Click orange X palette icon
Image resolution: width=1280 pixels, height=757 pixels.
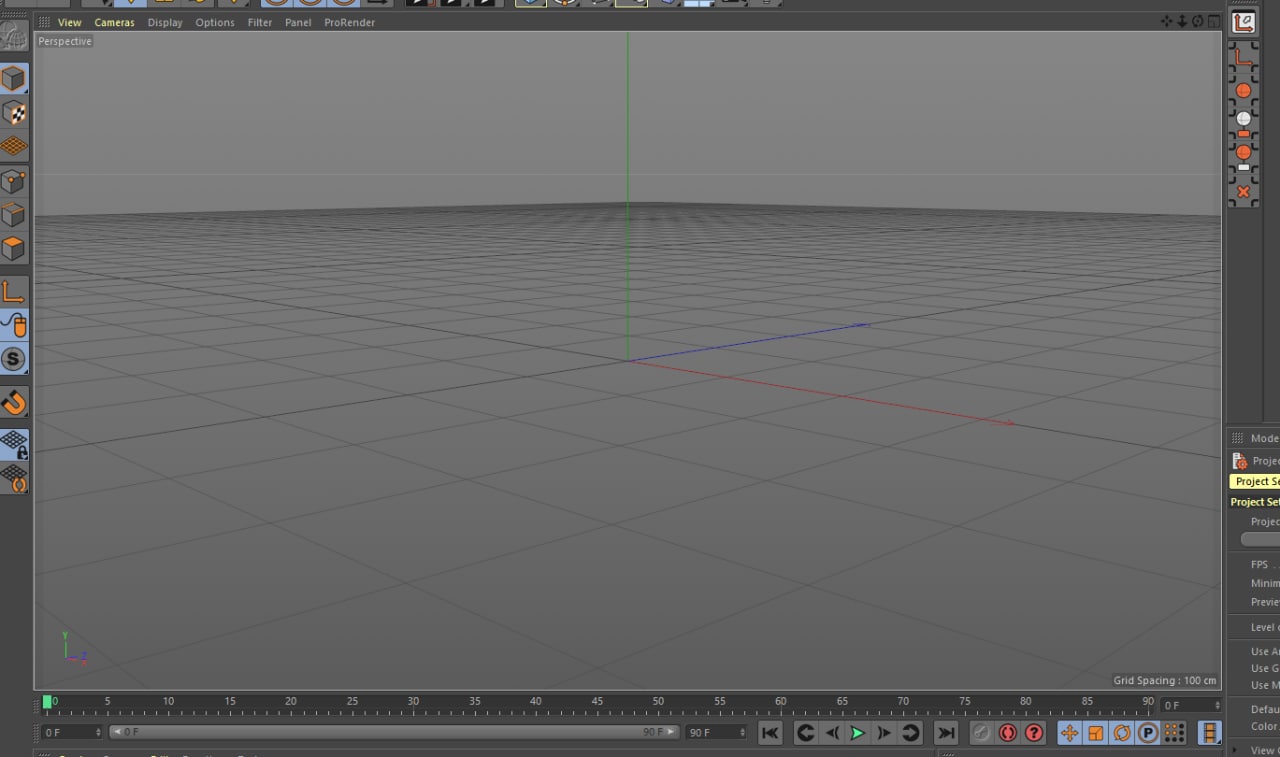click(x=1243, y=191)
